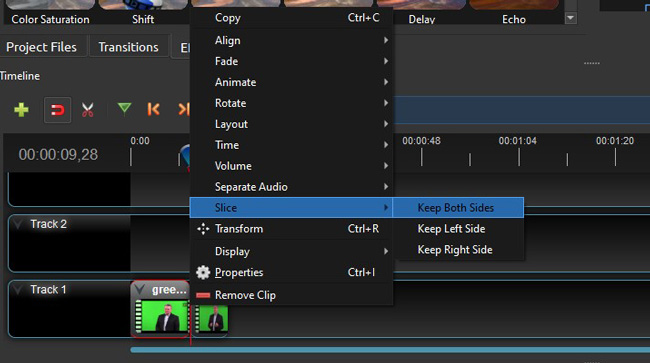Click the Transform move-arrows icon
The height and width of the screenshot is (363, 650).
[x=203, y=229]
